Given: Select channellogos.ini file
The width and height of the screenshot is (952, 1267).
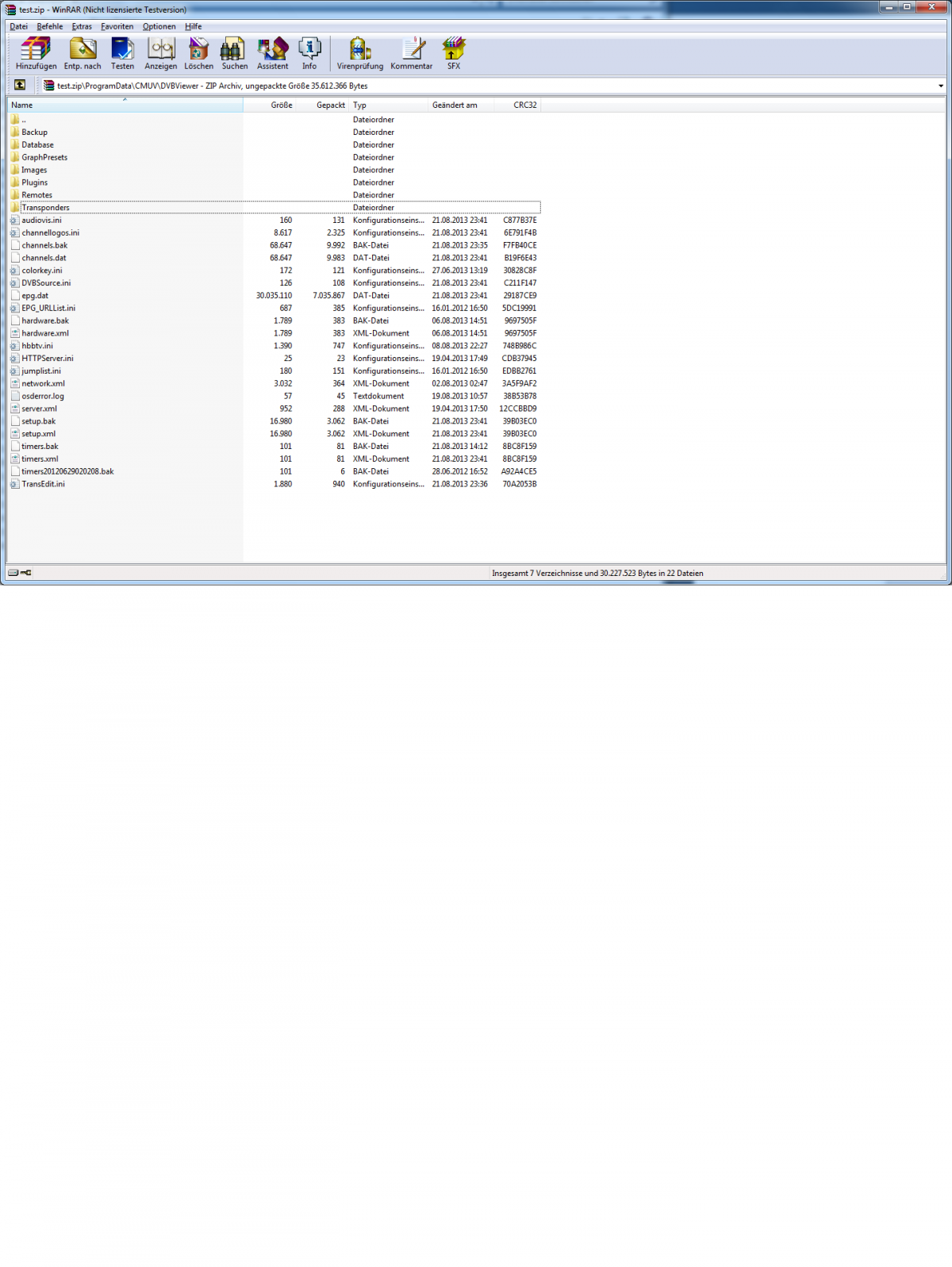Looking at the screenshot, I should 274,232.
